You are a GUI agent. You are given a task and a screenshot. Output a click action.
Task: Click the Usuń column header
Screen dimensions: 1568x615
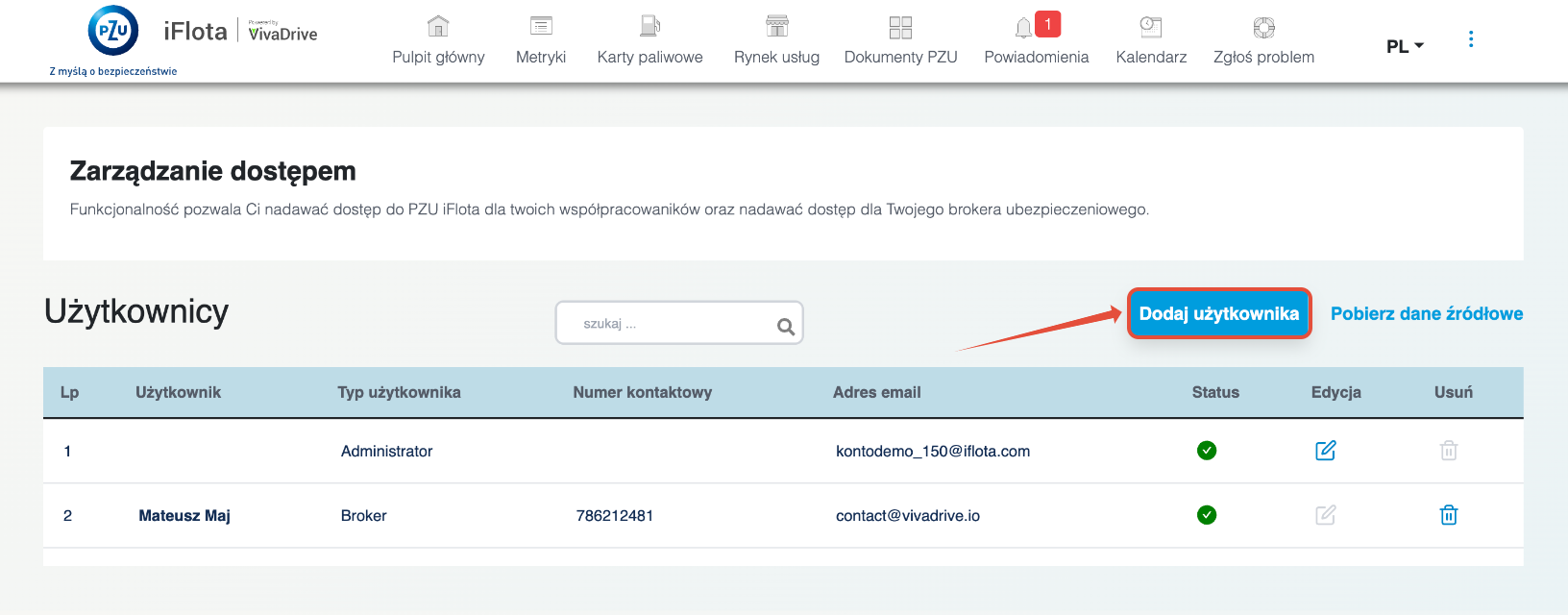tap(1454, 392)
